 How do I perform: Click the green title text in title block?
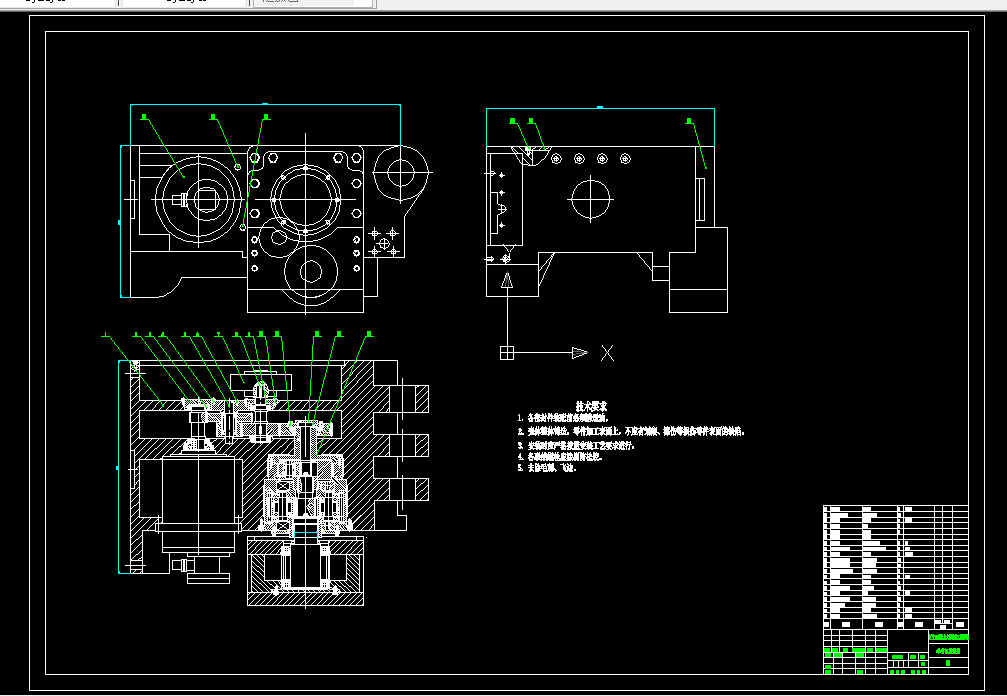[949, 638]
